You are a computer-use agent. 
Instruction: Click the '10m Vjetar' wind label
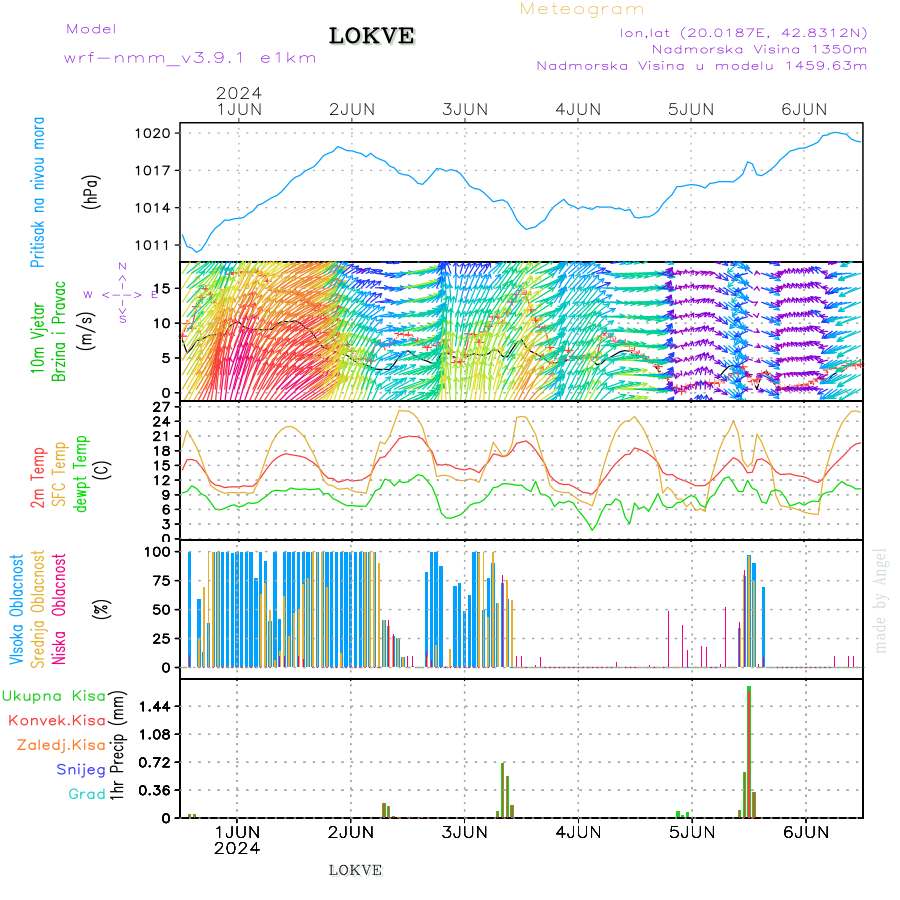37,338
